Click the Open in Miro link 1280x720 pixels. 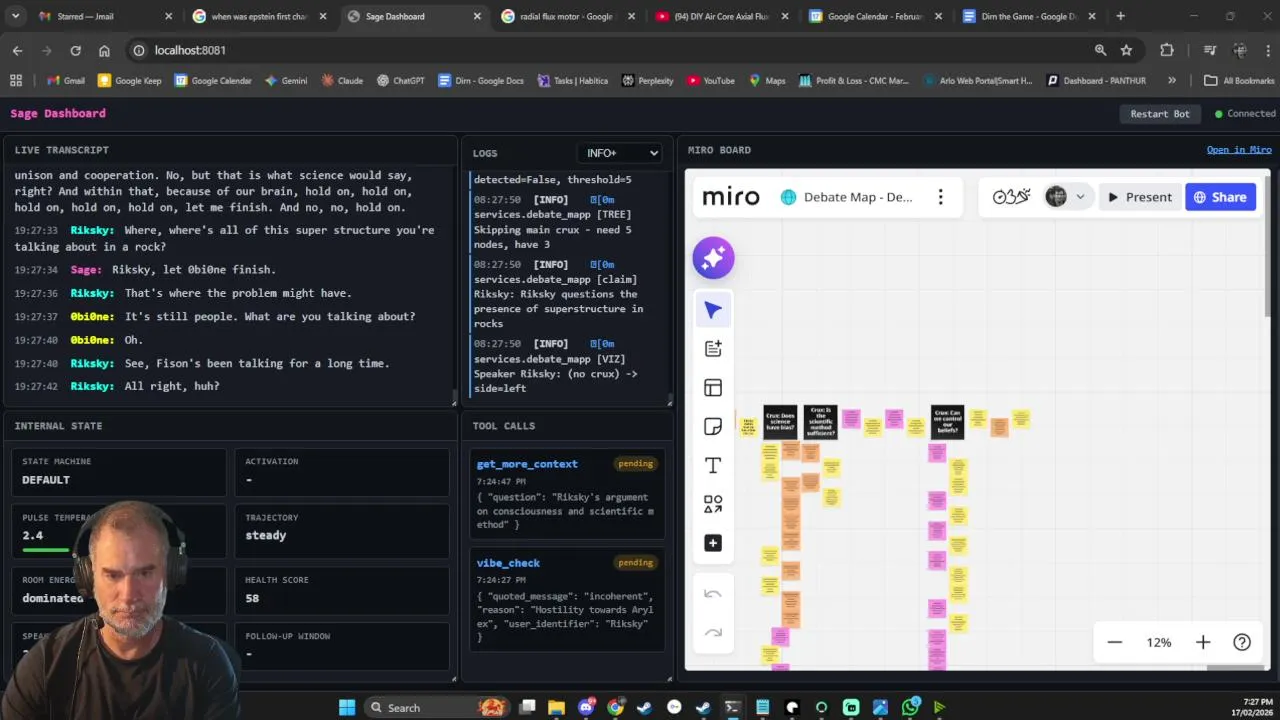tap(1239, 150)
